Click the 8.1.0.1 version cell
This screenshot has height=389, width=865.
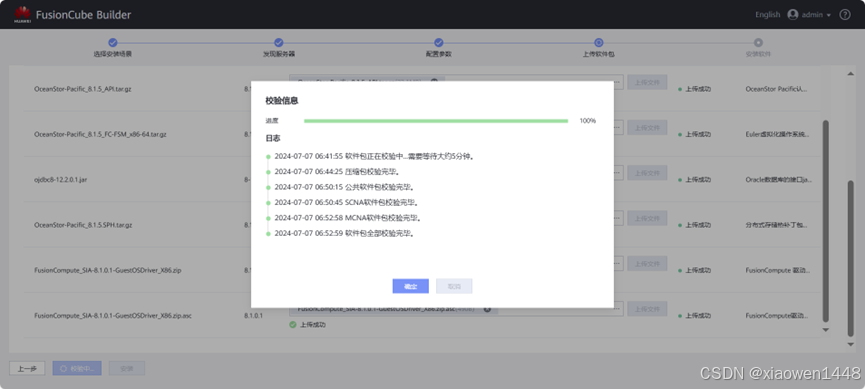tap(253, 316)
